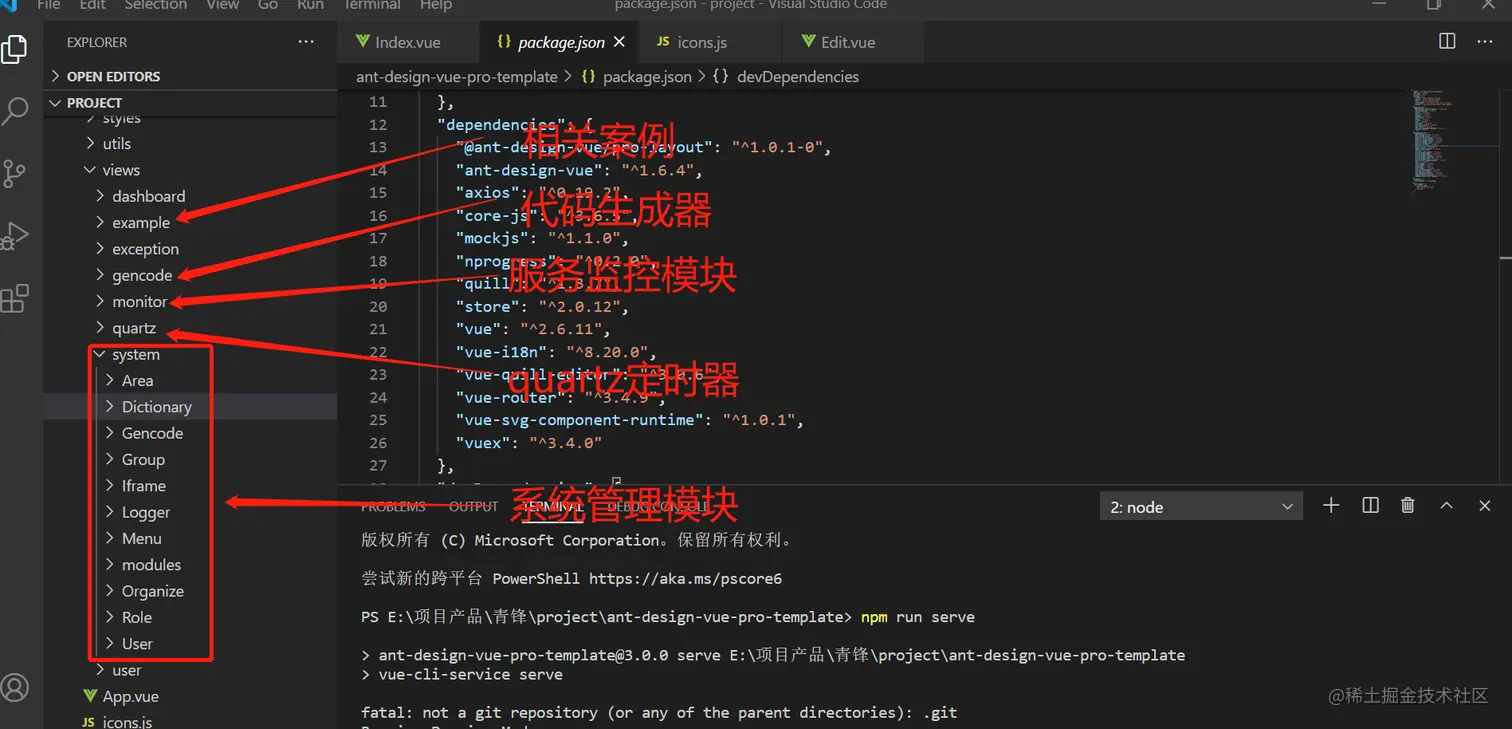Select the package.json editor tab
This screenshot has height=729, width=1512.
tap(560, 42)
